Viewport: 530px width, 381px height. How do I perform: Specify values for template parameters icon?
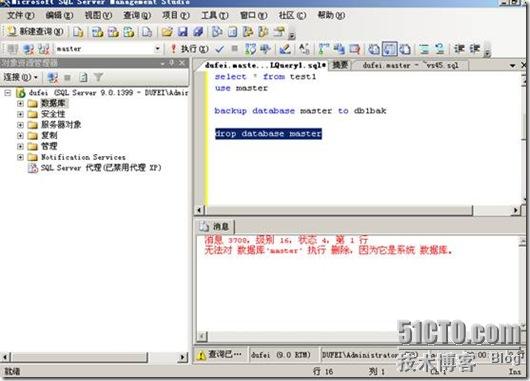304,49
